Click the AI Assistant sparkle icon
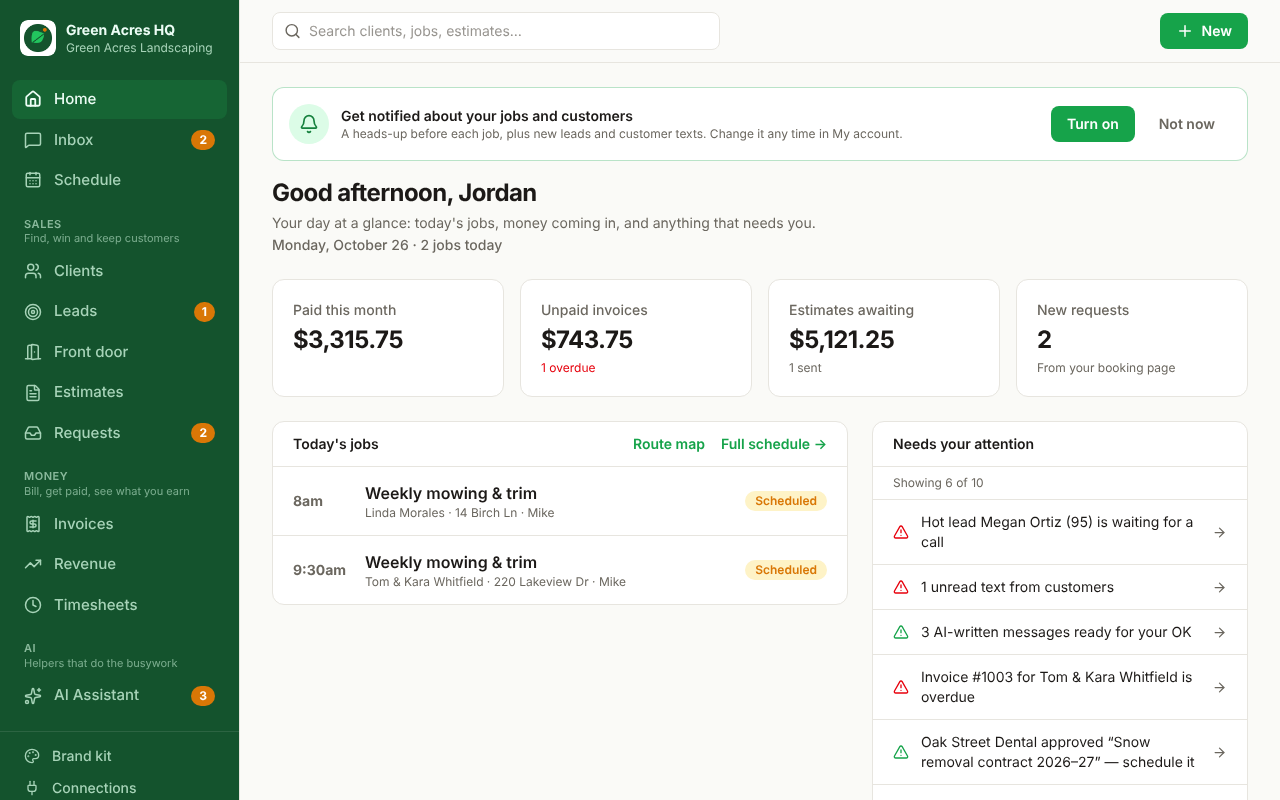This screenshot has height=800, width=1280. click(33, 695)
